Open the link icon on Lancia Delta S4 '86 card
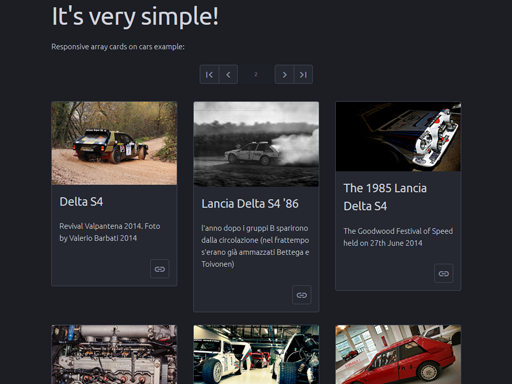Viewport: 512px width, 384px height. pos(302,295)
